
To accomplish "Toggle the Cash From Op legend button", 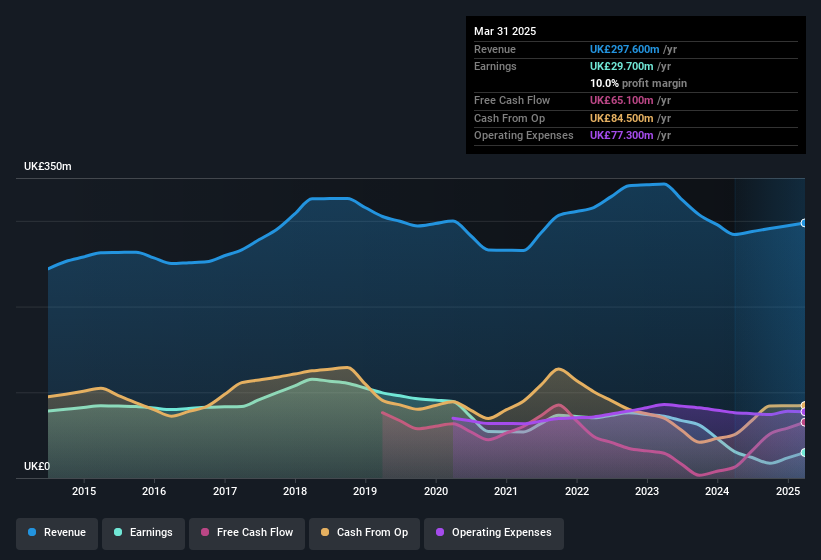I will [x=364, y=533].
